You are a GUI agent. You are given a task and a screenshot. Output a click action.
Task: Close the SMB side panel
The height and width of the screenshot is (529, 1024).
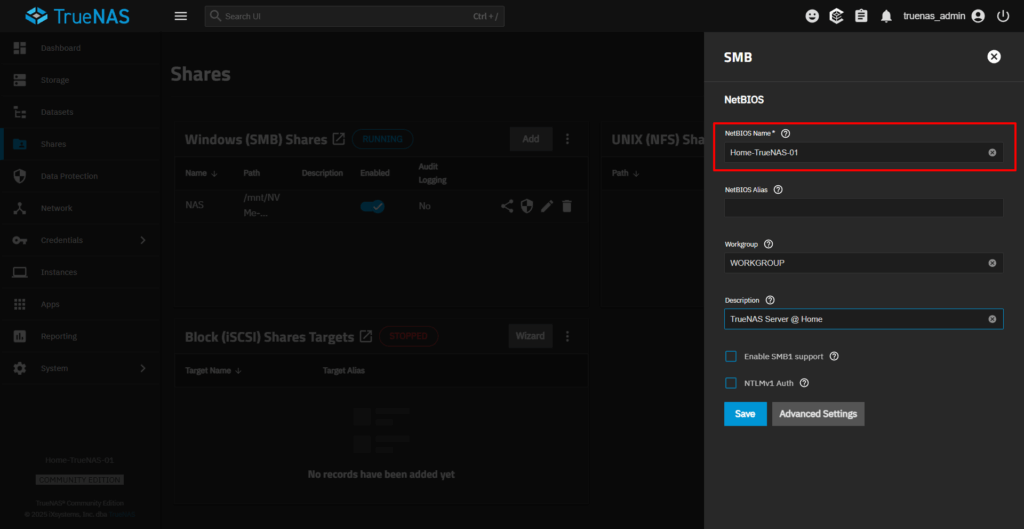click(994, 57)
